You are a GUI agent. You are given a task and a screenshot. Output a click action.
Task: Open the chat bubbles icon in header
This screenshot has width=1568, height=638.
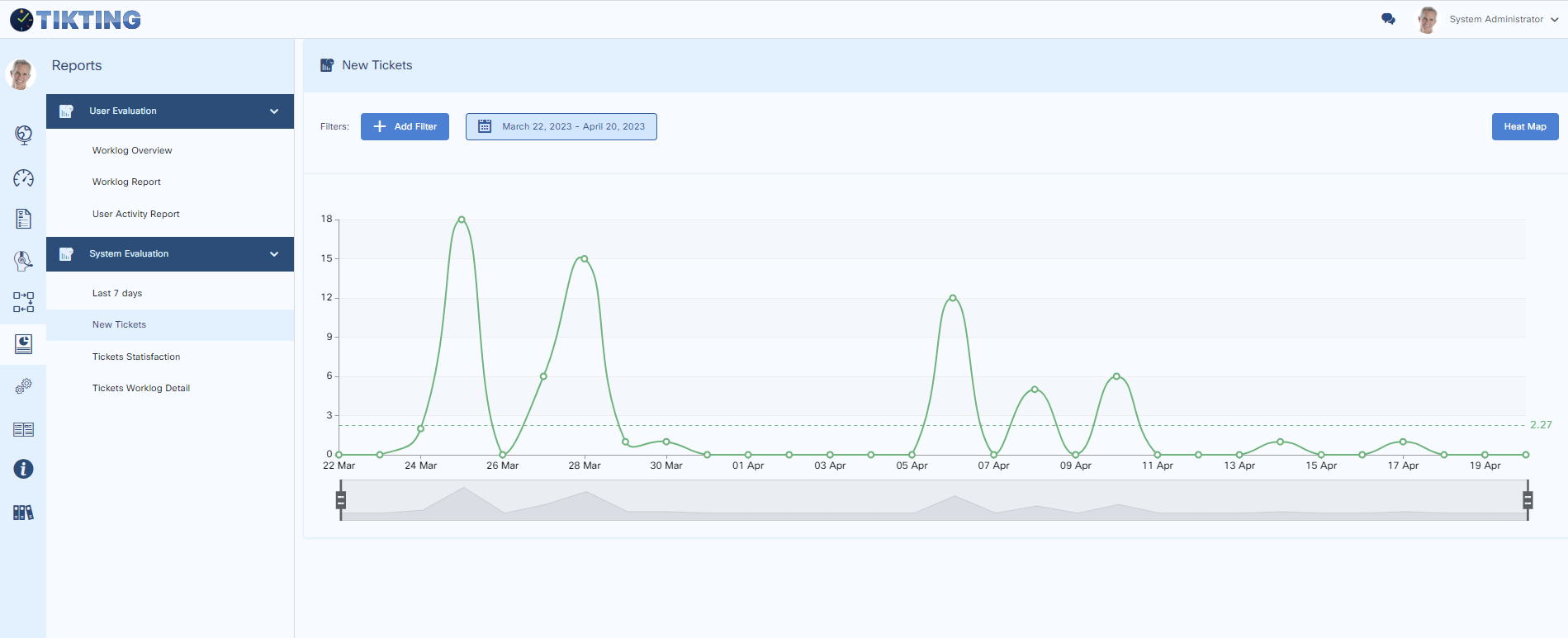(1388, 19)
